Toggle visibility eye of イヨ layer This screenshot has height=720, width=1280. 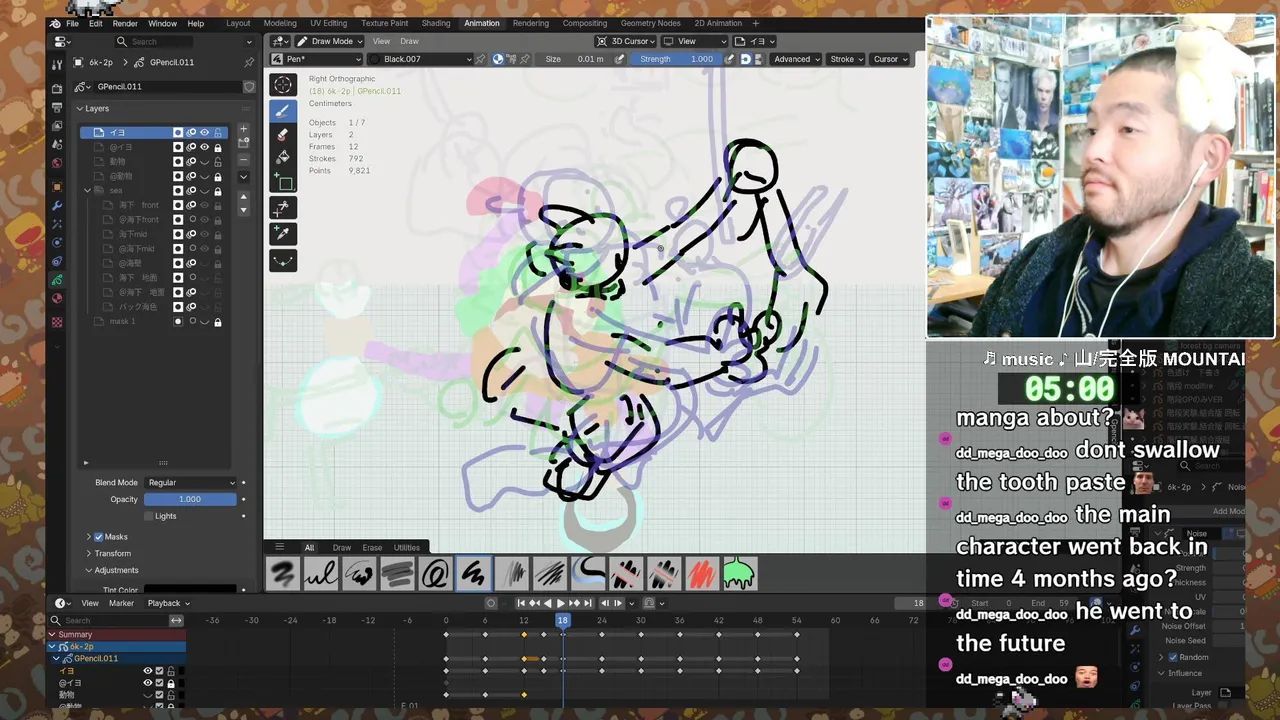(x=204, y=132)
